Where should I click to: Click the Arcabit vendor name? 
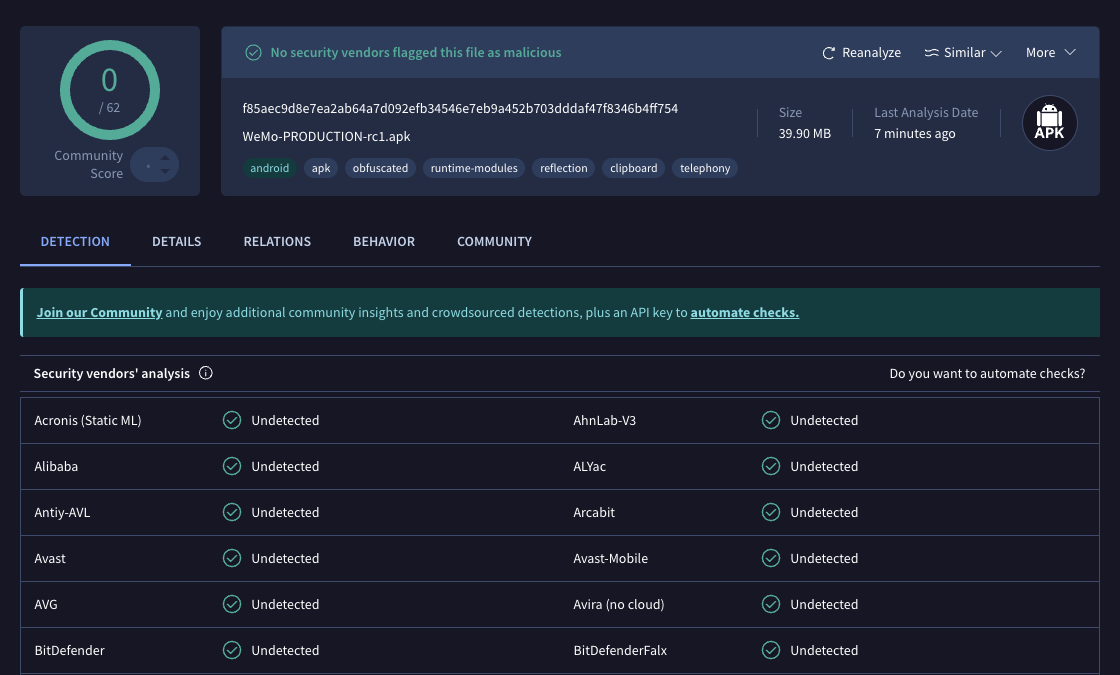(x=594, y=512)
